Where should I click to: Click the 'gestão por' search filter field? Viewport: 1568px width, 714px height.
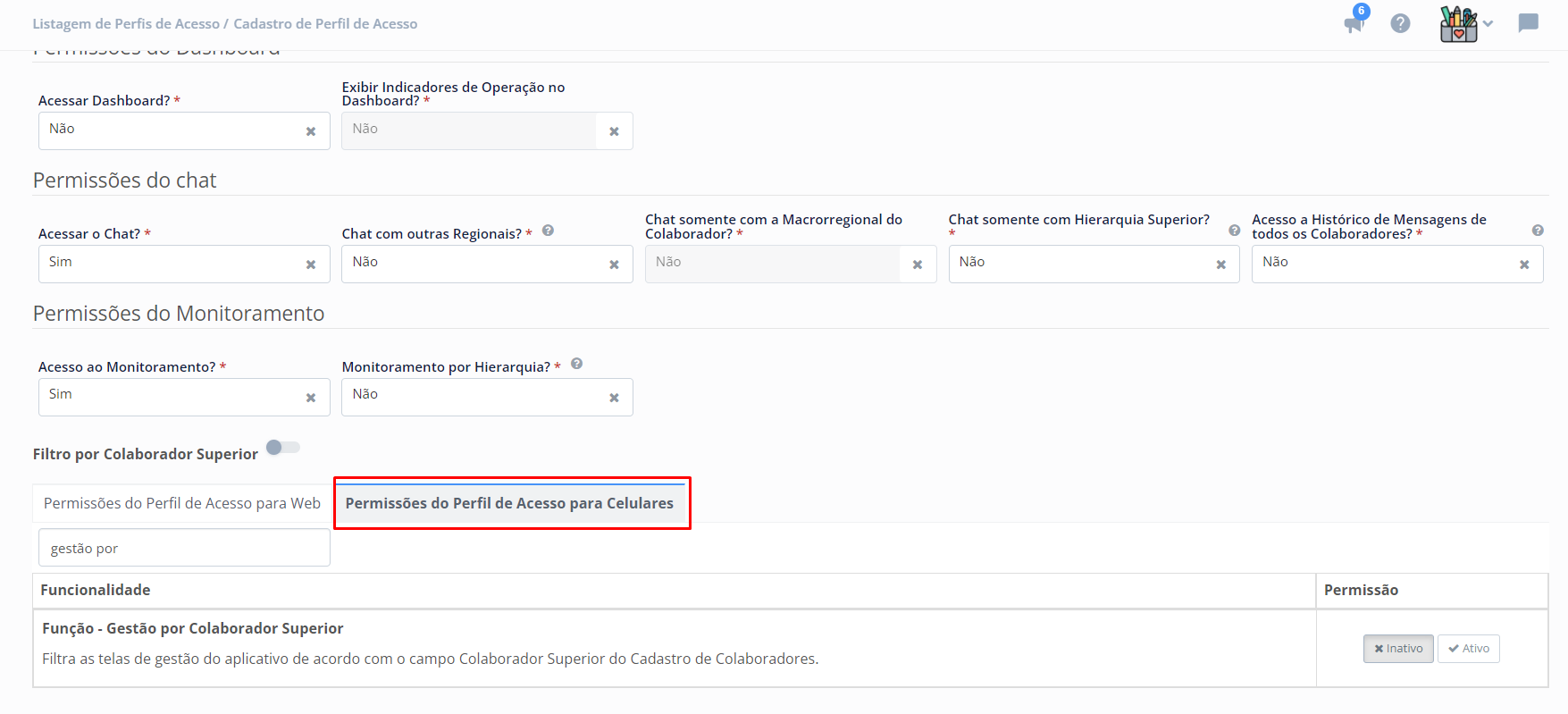coord(184,548)
